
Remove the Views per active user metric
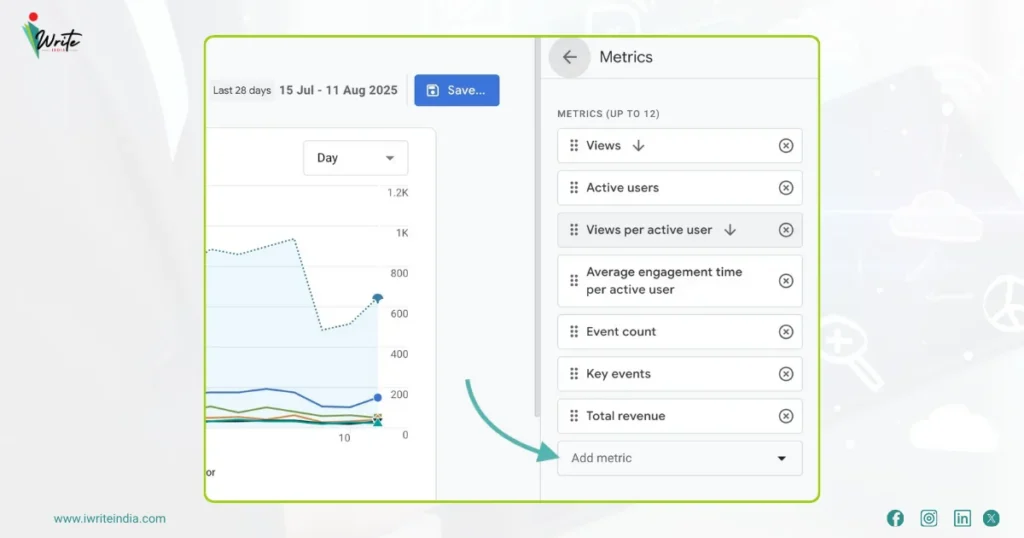[786, 230]
